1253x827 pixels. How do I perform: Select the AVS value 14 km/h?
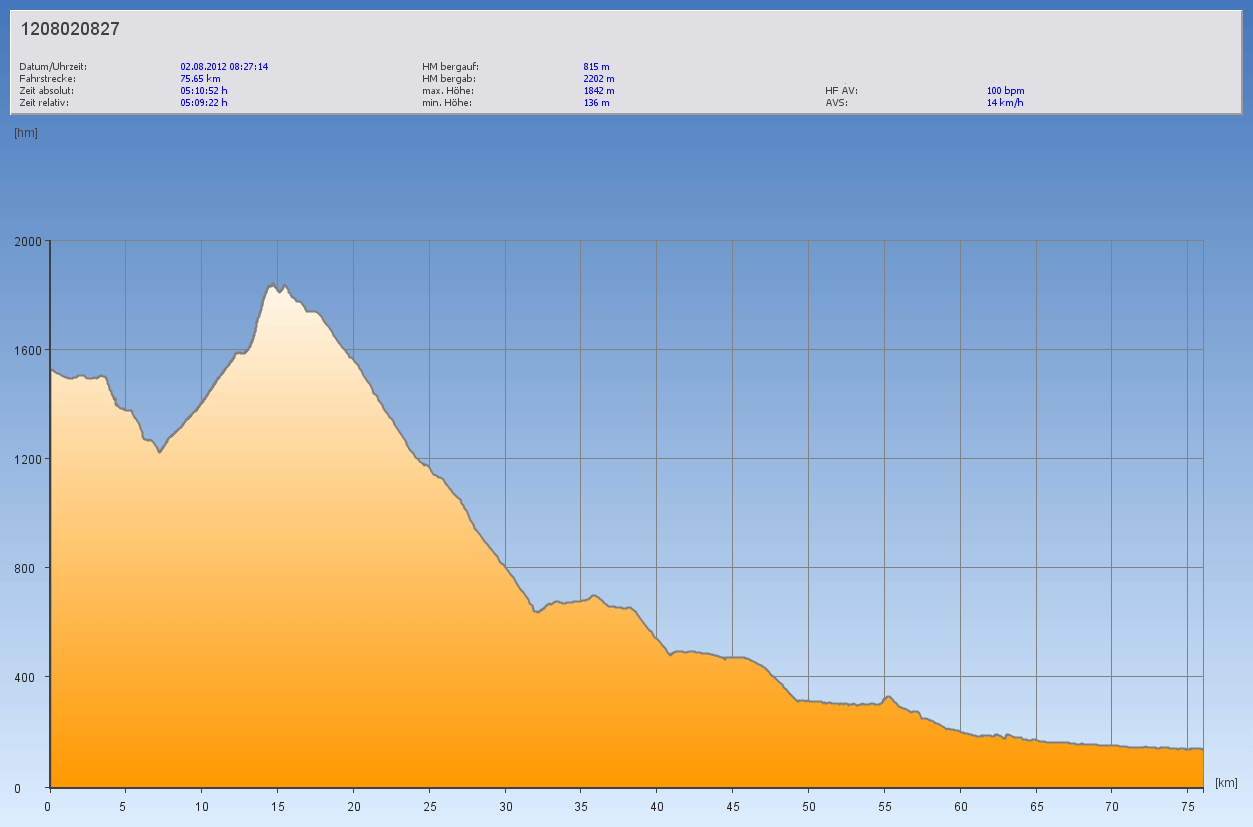click(1005, 103)
